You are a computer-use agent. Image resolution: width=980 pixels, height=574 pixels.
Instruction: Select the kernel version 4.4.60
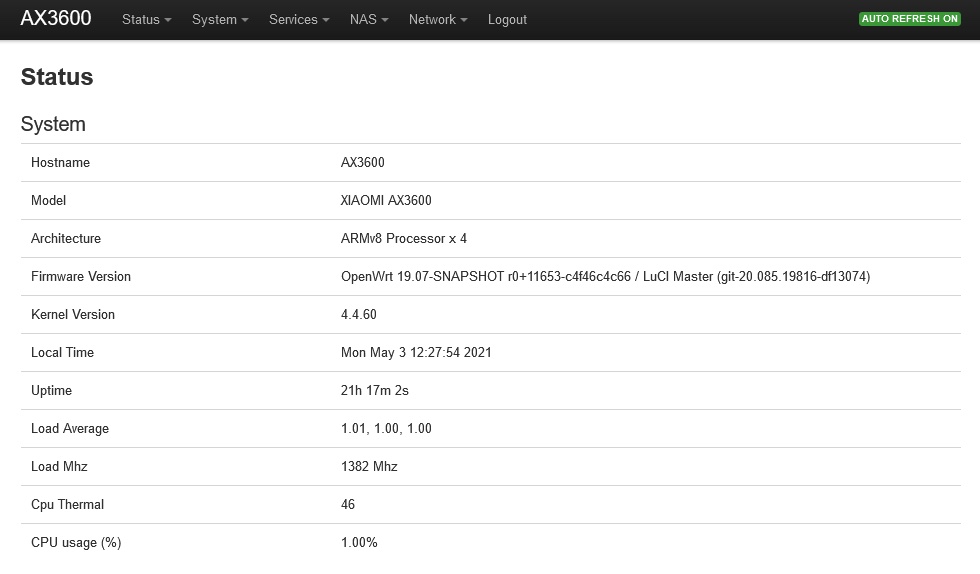359,315
